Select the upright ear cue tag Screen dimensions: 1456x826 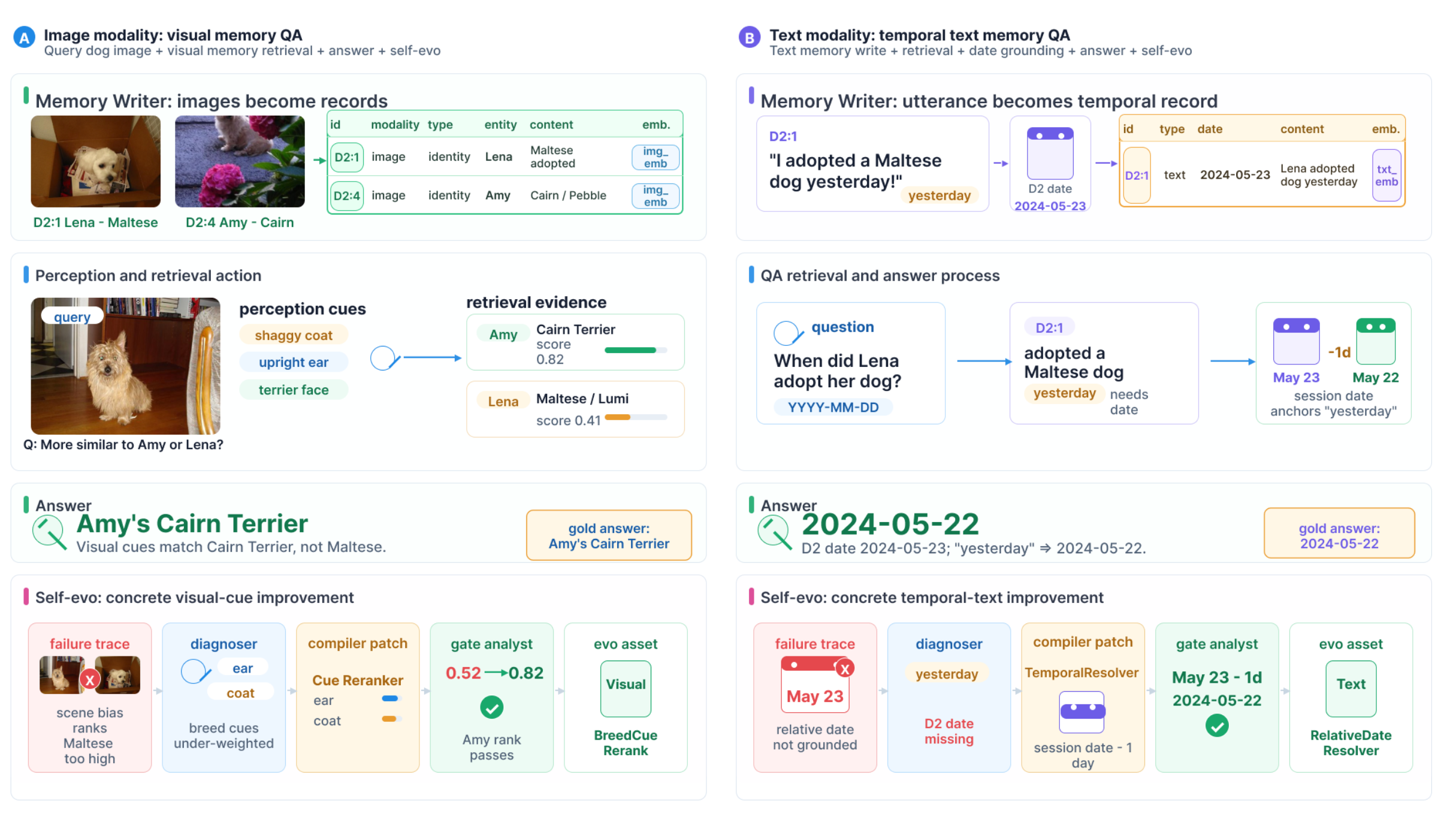coord(293,362)
